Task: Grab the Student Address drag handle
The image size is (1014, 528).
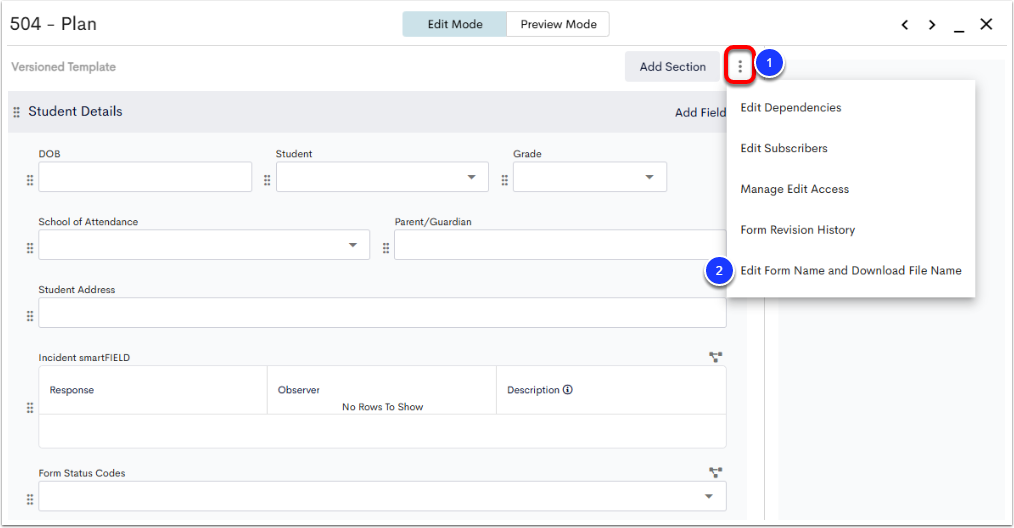Action: tap(30, 316)
